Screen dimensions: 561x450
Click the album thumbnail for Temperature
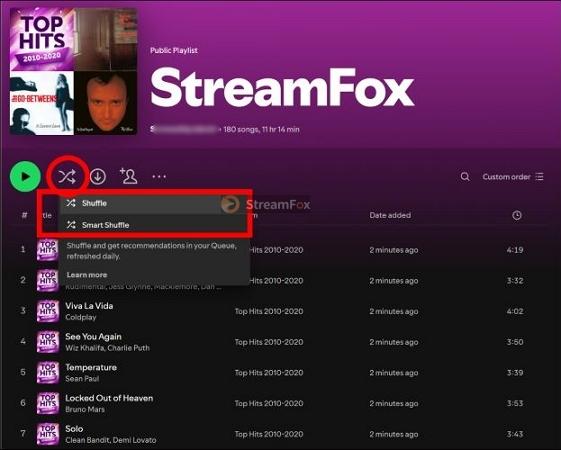tap(48, 373)
